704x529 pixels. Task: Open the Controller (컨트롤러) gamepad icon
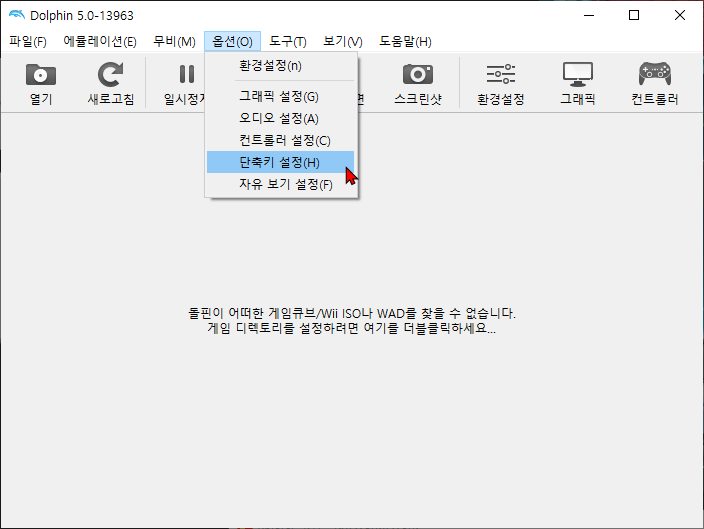click(655, 74)
